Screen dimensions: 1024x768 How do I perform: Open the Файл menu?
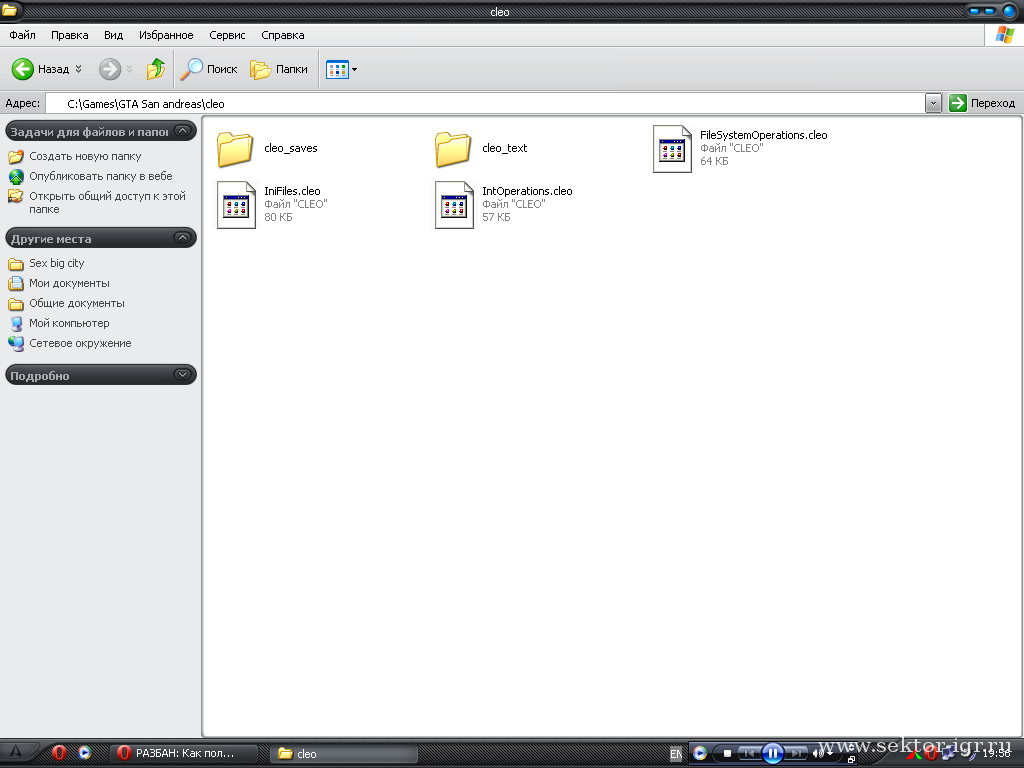(22, 35)
